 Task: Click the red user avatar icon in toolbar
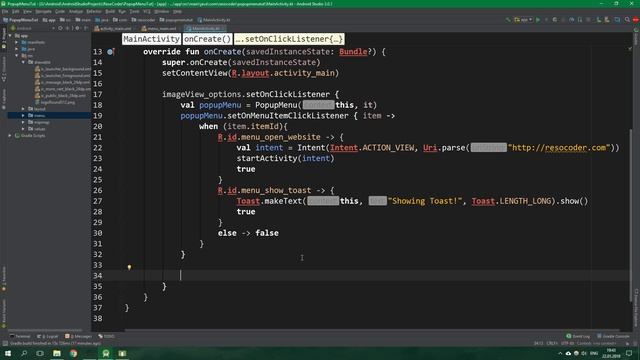[x=636, y=20]
